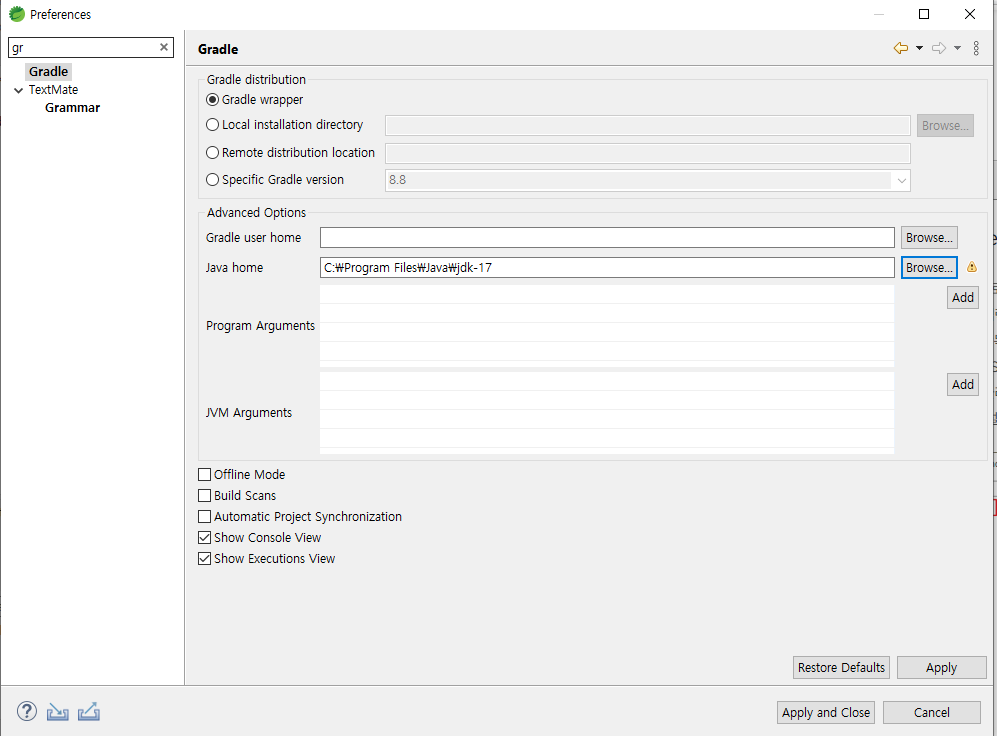This screenshot has height=736, width=997.
Task: Uncheck Show Executions View
Action: click(204, 559)
